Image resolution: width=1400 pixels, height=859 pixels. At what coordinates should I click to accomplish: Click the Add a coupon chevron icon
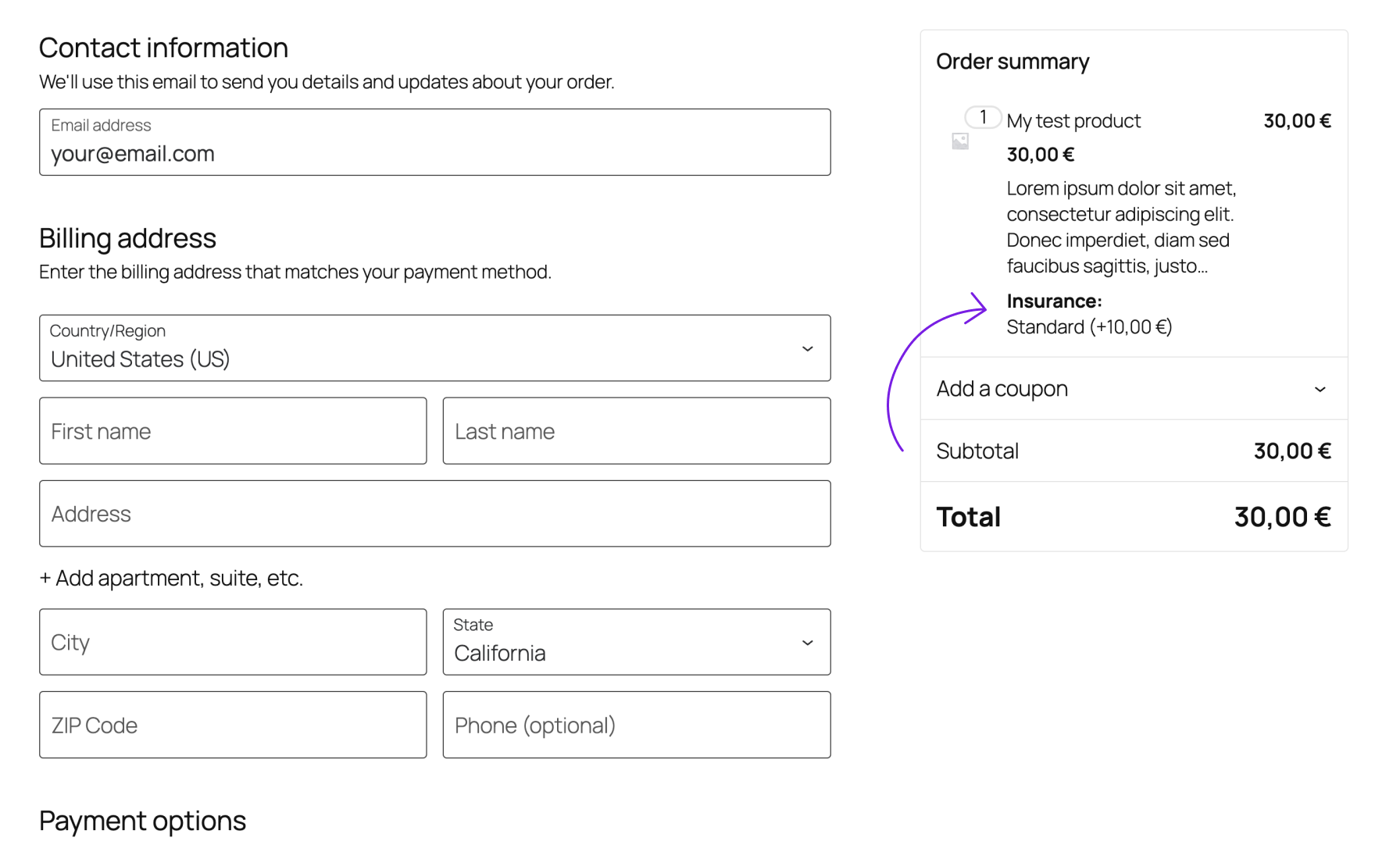(1321, 388)
